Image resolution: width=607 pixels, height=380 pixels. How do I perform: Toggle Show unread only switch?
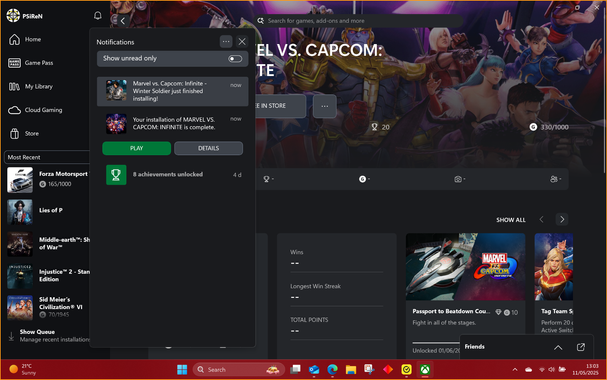235,59
